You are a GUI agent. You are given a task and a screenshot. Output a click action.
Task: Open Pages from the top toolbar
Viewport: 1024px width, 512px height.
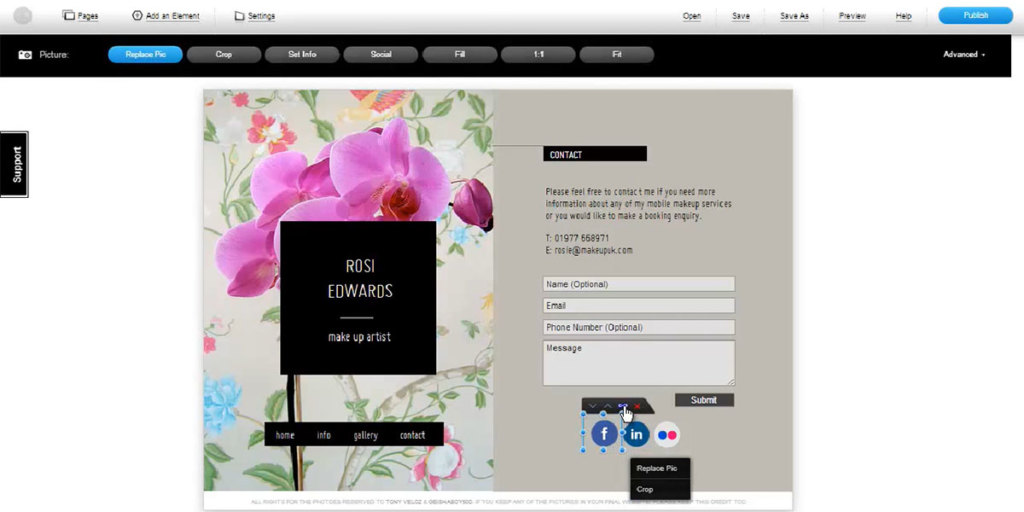coord(80,16)
